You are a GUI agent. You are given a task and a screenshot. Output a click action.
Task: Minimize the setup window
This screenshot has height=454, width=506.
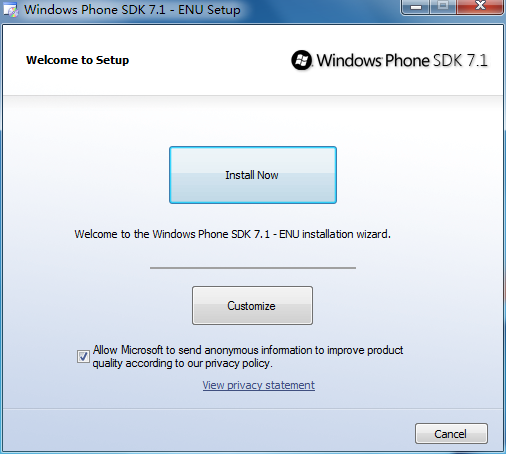(416, 6)
